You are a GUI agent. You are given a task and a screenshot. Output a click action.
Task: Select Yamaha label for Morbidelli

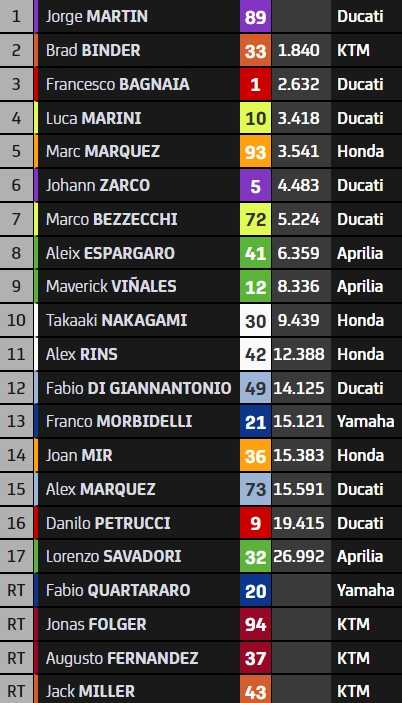pos(366,421)
